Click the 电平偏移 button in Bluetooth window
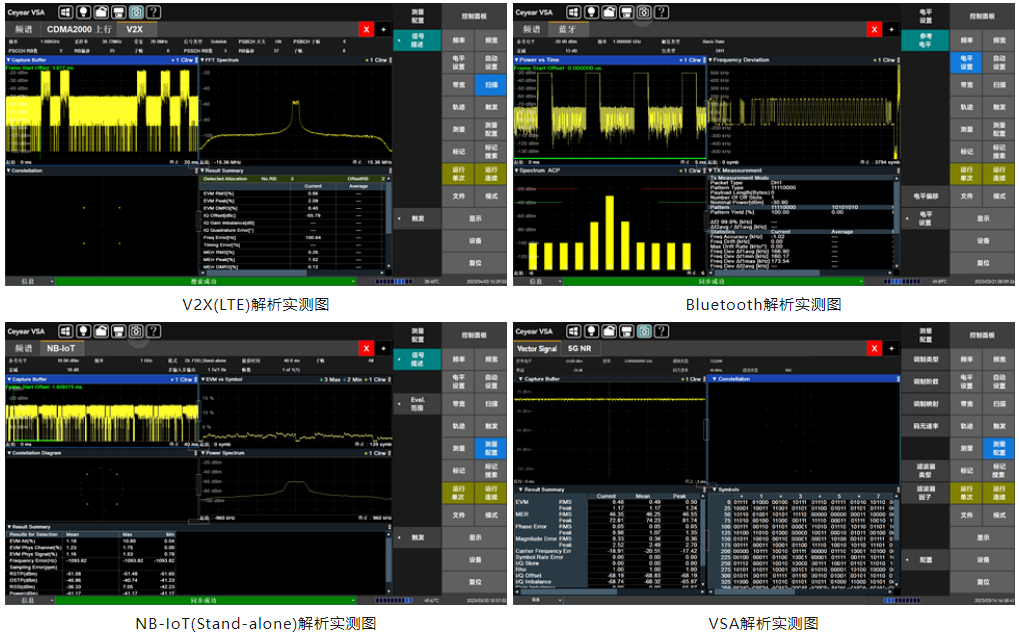The width and height of the screenshot is (1019, 635). click(925, 196)
